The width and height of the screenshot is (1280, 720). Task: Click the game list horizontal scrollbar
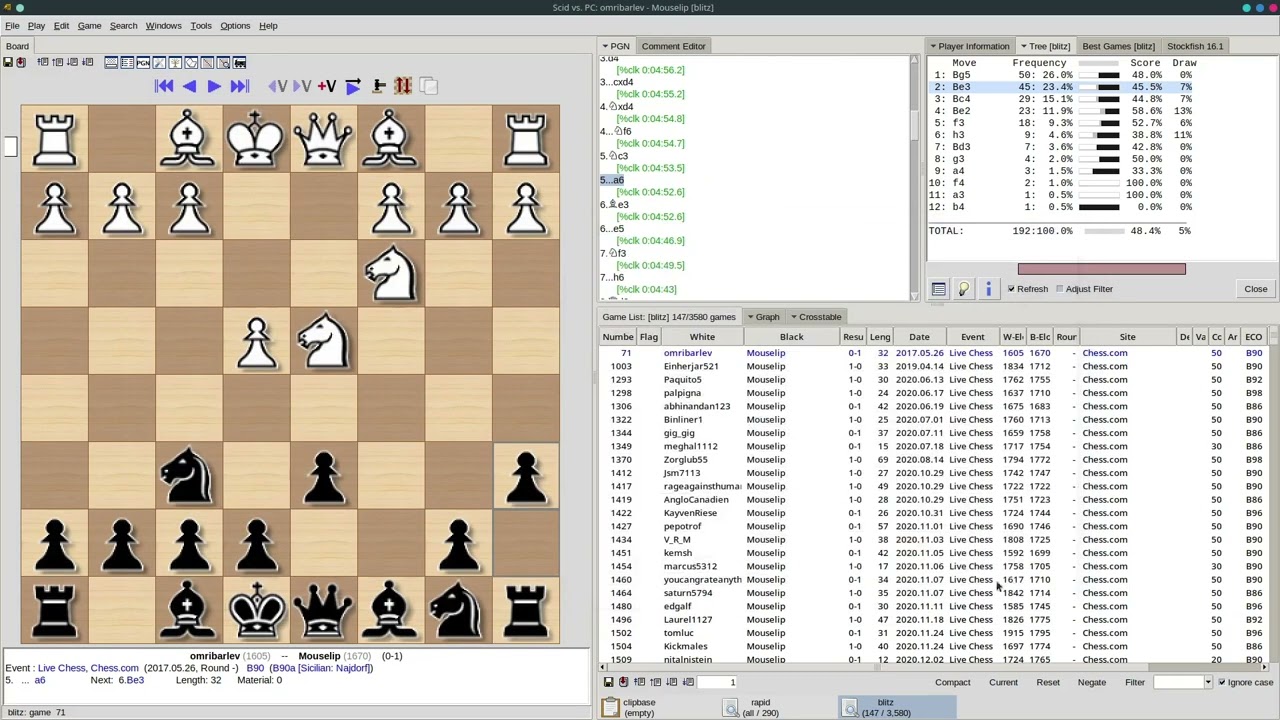click(935, 667)
